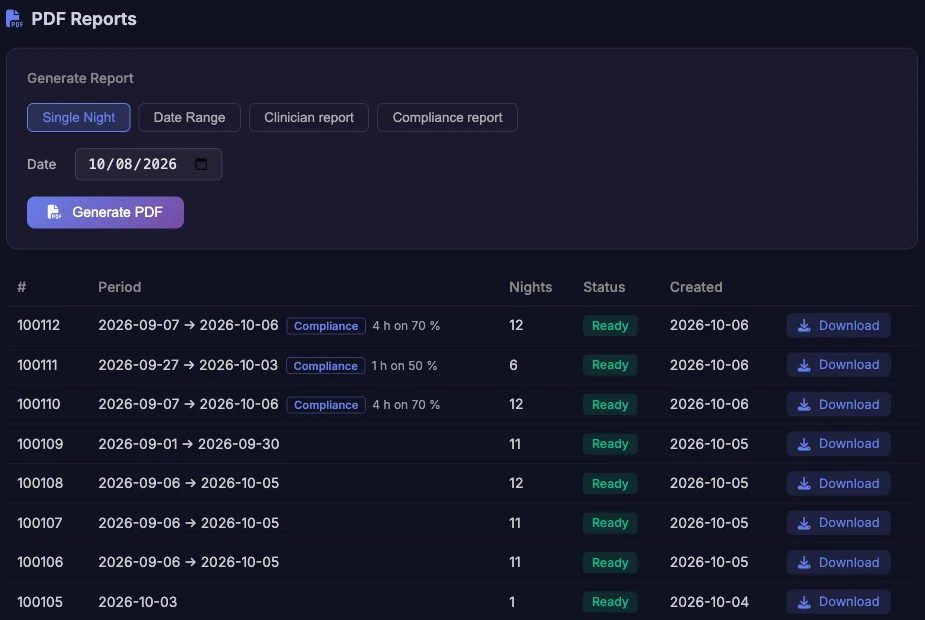
Task: Click download icon for report 100112
Action: click(x=804, y=326)
